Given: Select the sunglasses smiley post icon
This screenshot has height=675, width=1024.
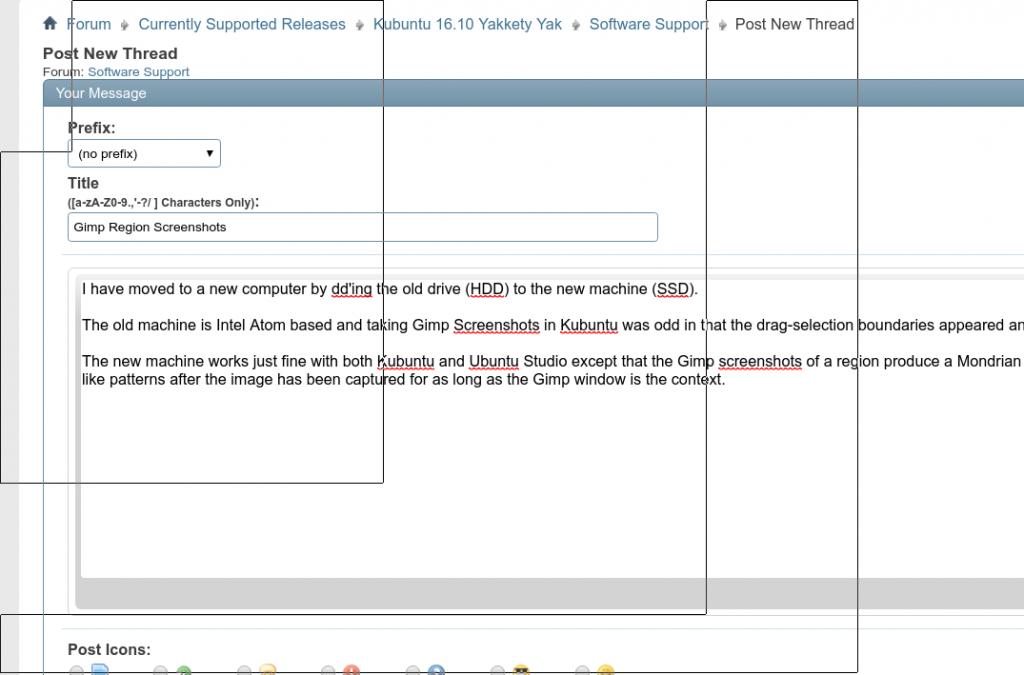Looking at the screenshot, I should tap(521, 671).
